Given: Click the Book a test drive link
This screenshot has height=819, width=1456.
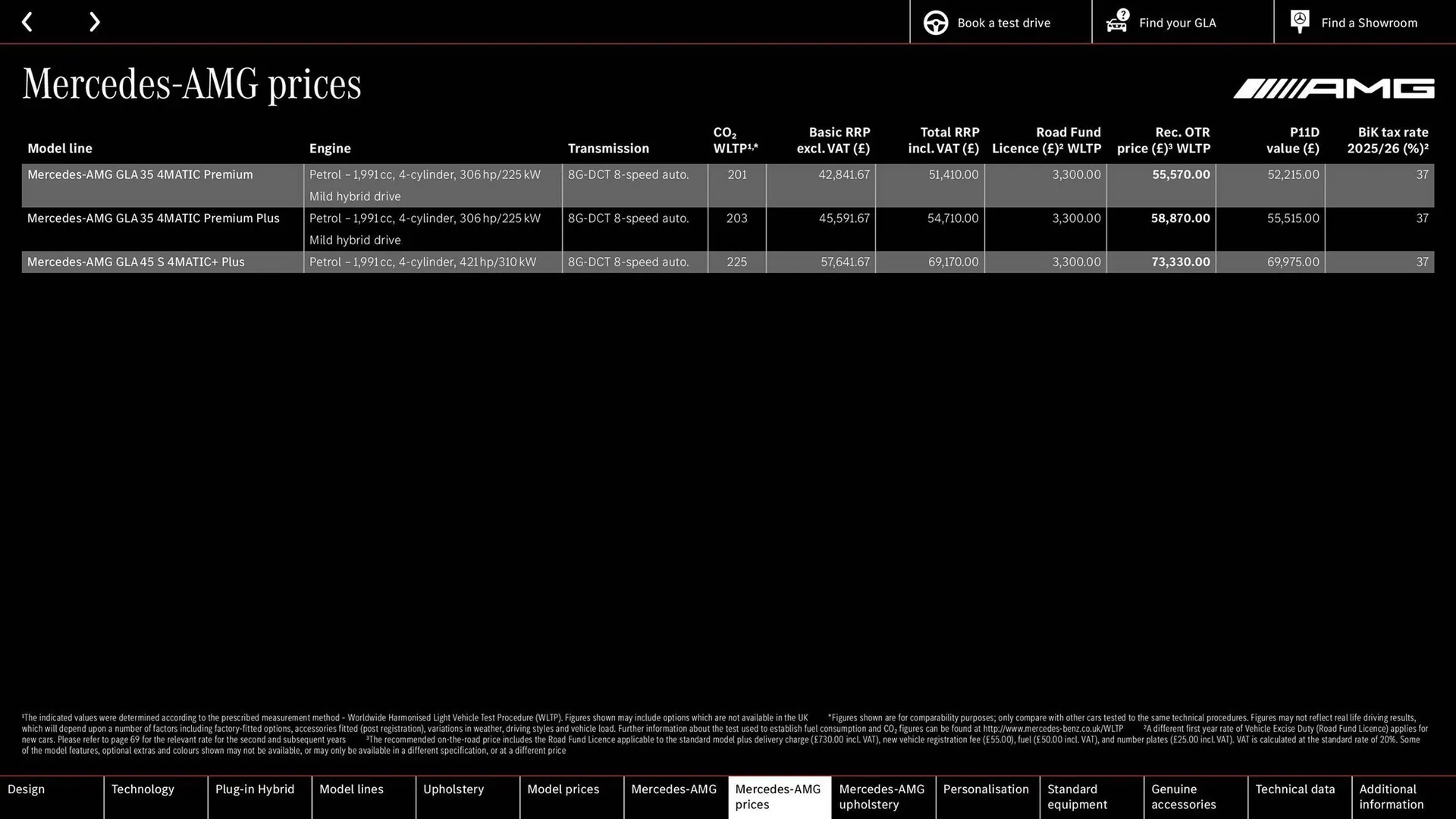Looking at the screenshot, I should click(x=1003, y=22).
